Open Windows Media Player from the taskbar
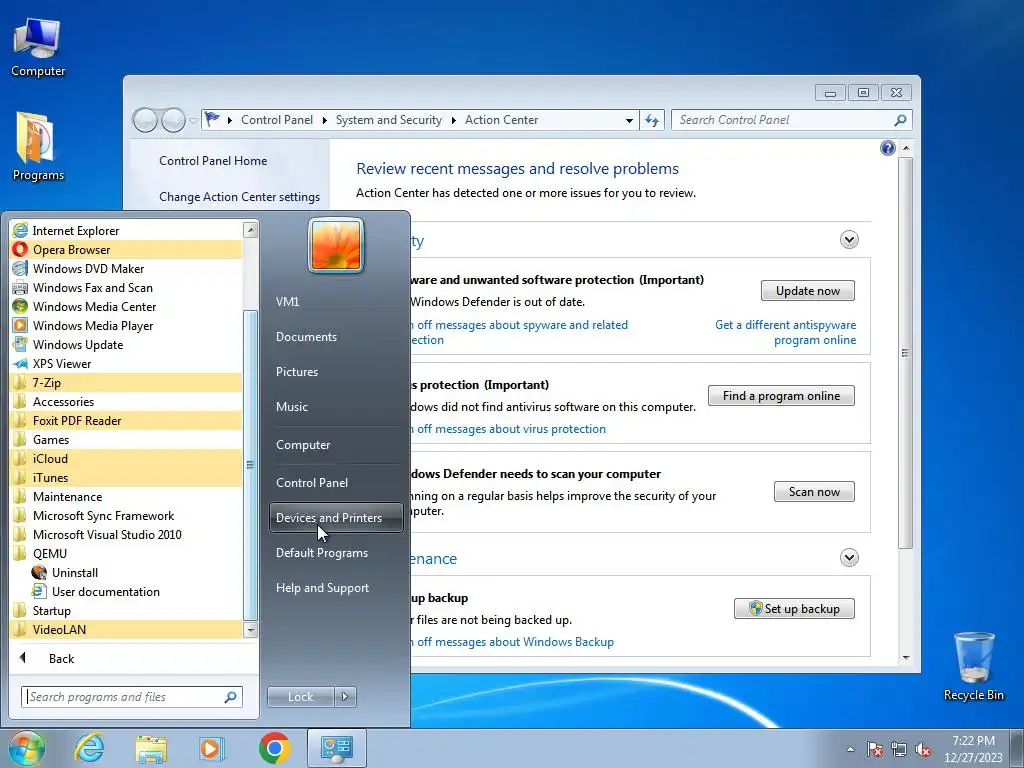 tap(212, 748)
